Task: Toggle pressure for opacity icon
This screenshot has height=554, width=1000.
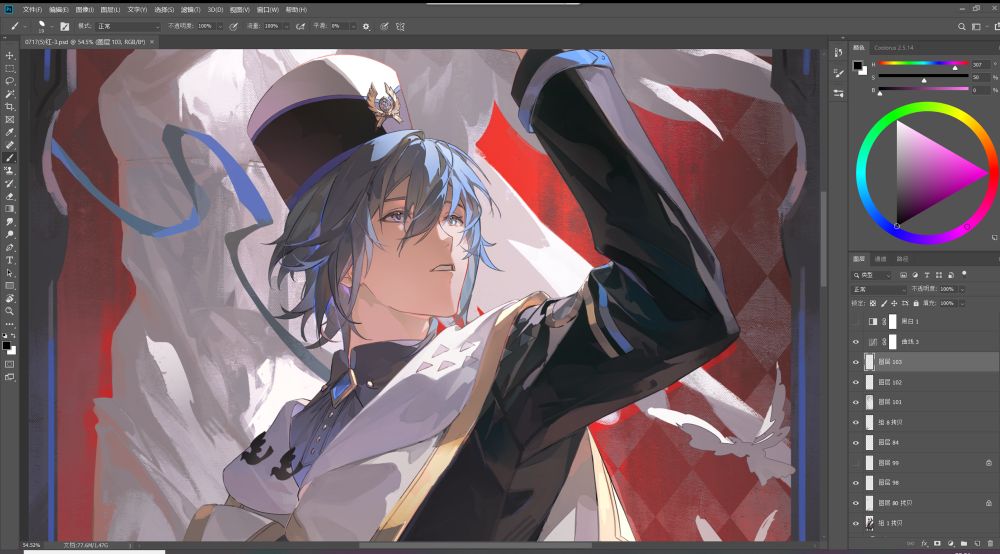Action: tap(234, 27)
